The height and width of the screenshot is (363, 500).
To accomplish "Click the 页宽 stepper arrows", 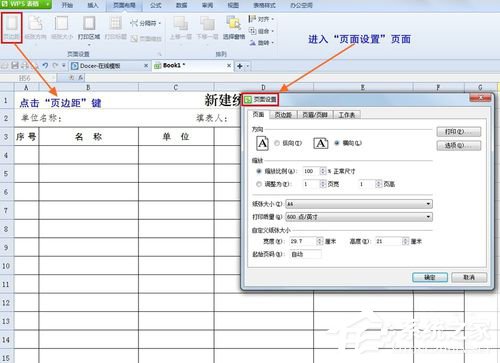I will [x=322, y=184].
